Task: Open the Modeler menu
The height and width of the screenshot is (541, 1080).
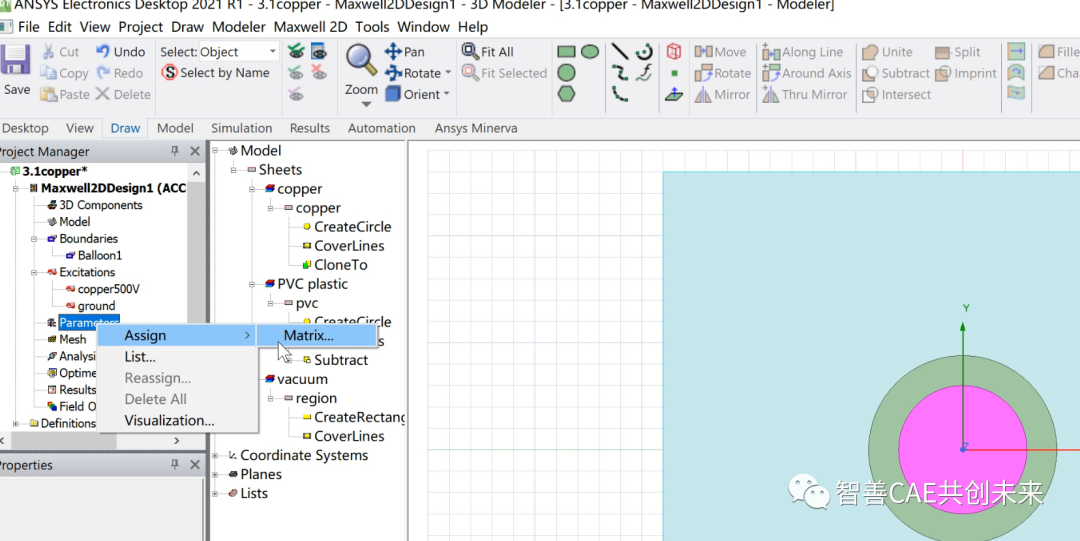Action: (238, 27)
